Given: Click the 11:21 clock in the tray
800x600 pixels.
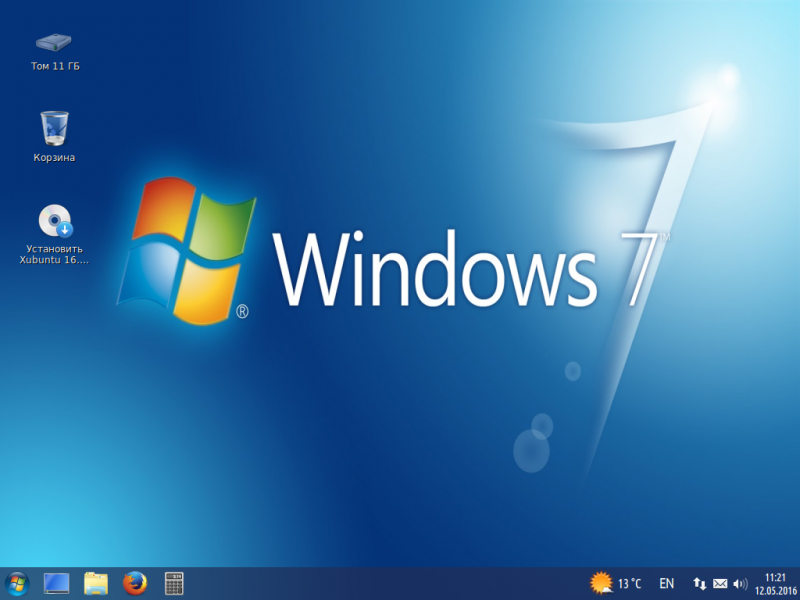Looking at the screenshot, I should [775, 578].
